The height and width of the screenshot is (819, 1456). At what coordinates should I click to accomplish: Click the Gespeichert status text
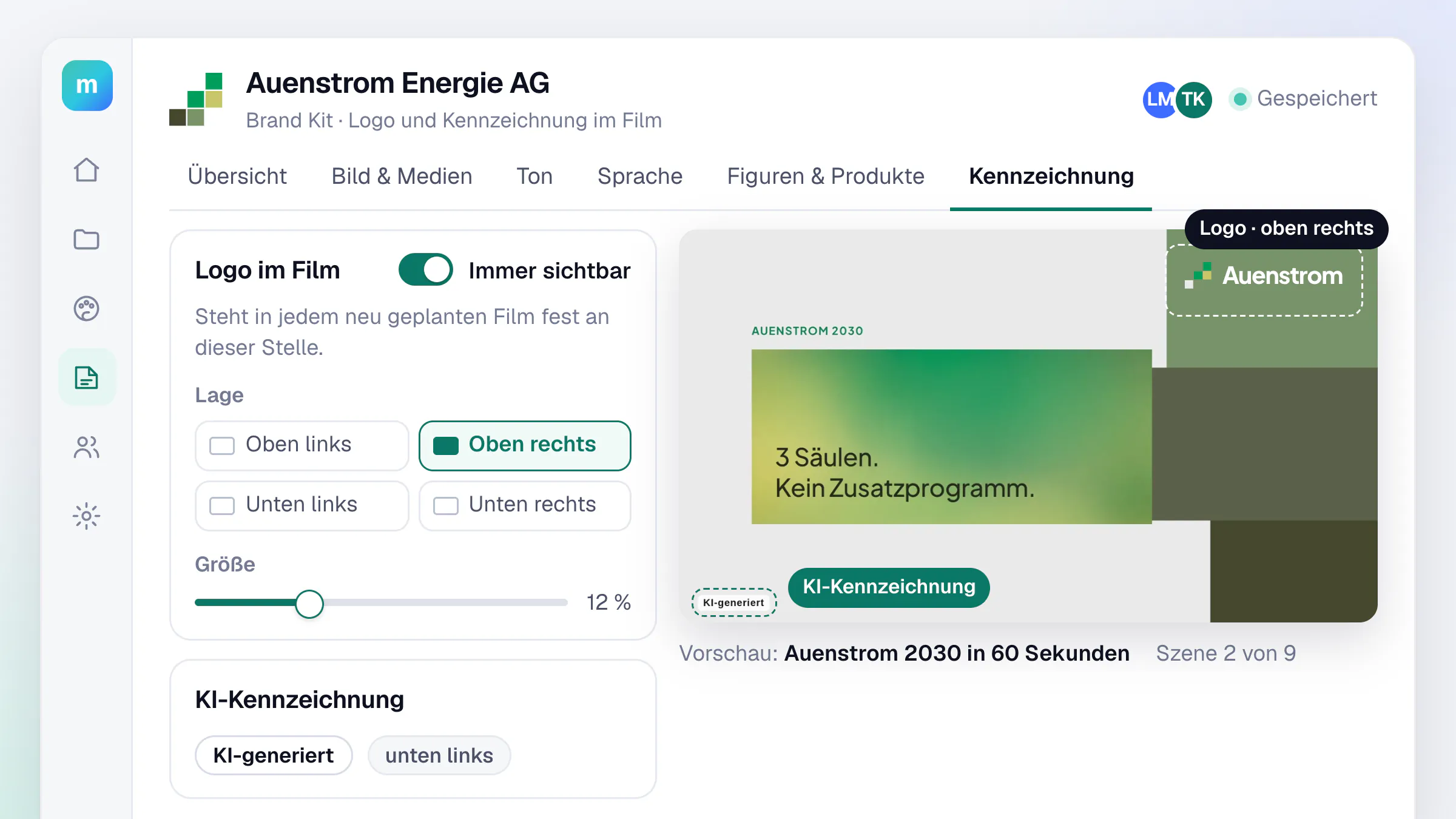coord(1317,98)
